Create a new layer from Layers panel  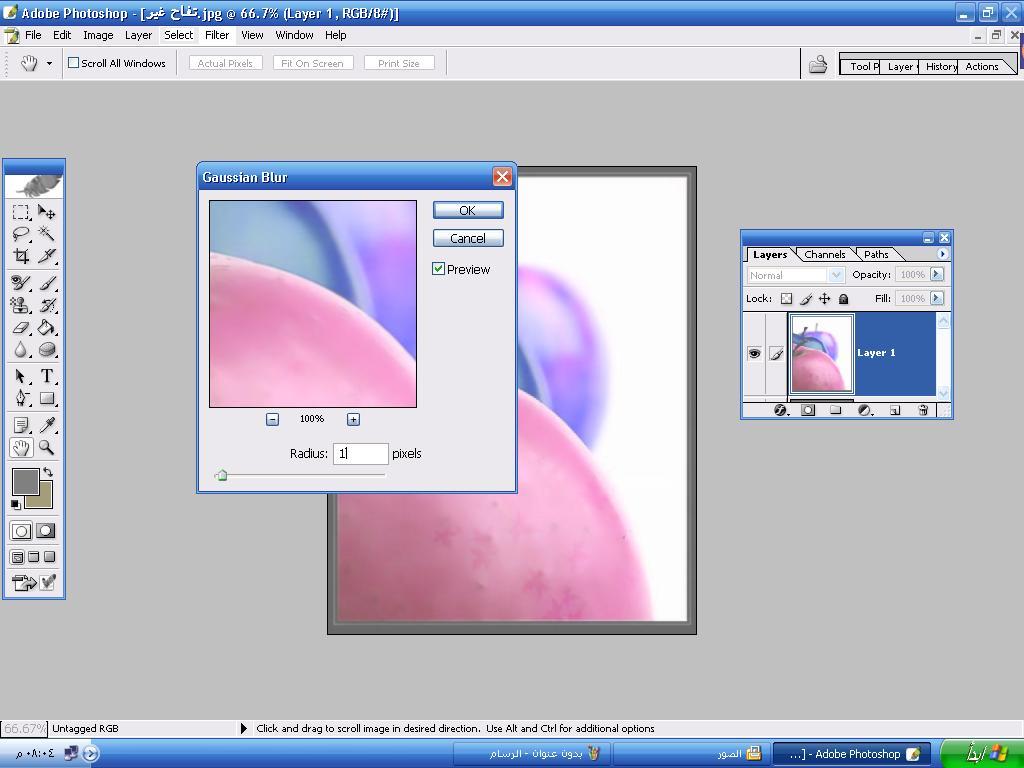[x=895, y=410]
